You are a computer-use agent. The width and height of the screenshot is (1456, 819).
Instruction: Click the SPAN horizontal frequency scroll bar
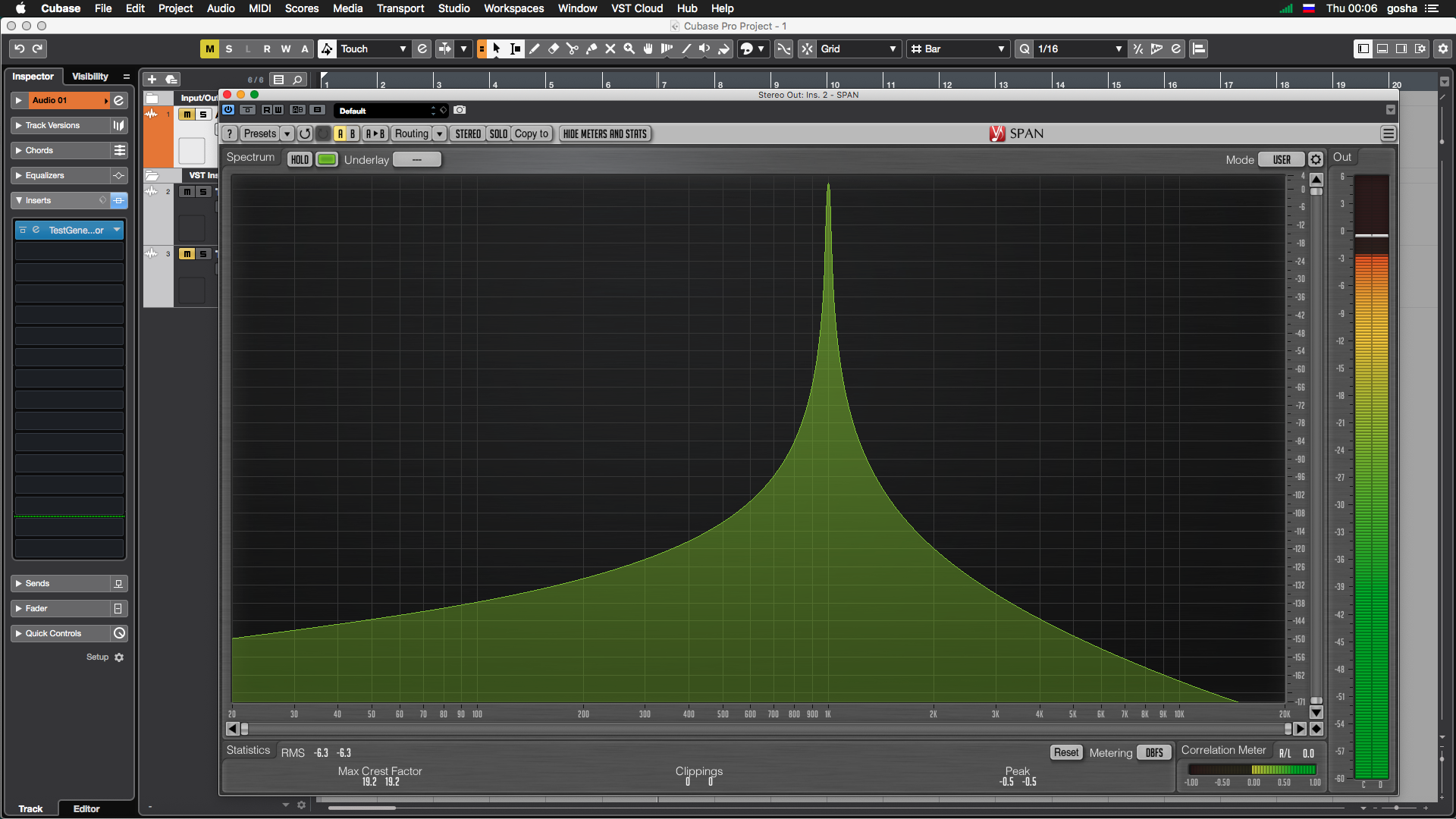pyautogui.click(x=766, y=730)
